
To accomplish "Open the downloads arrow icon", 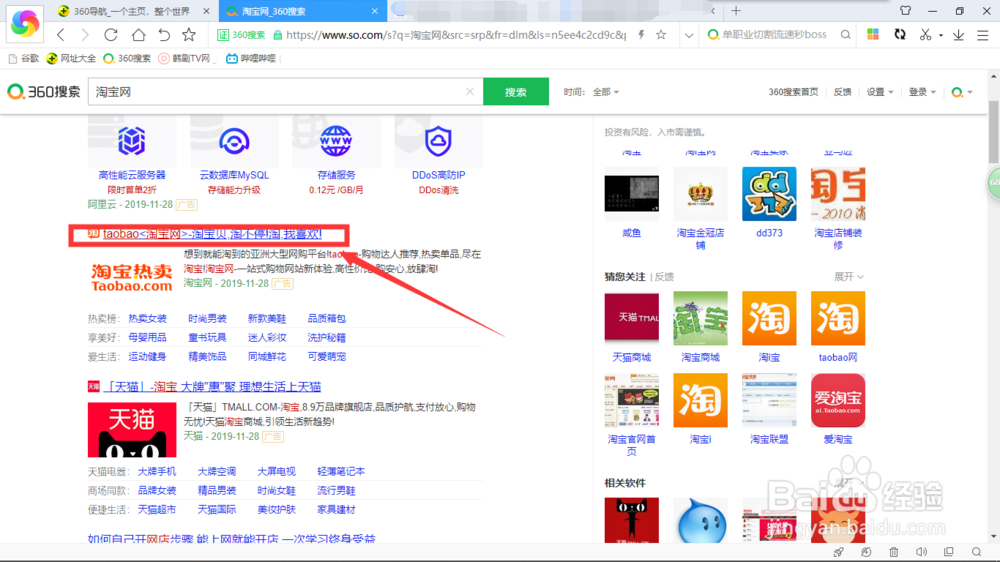I will pyautogui.click(x=958, y=35).
